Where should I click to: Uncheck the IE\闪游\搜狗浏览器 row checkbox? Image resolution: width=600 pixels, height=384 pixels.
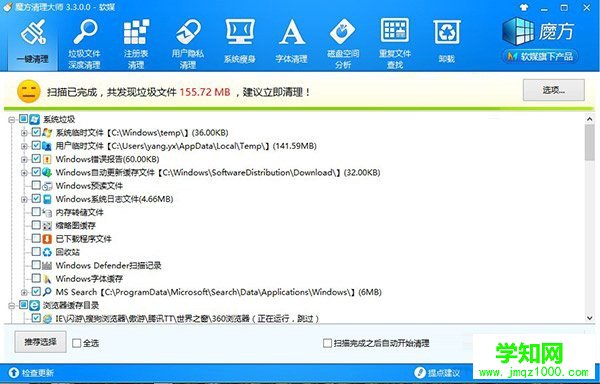pyautogui.click(x=36, y=318)
